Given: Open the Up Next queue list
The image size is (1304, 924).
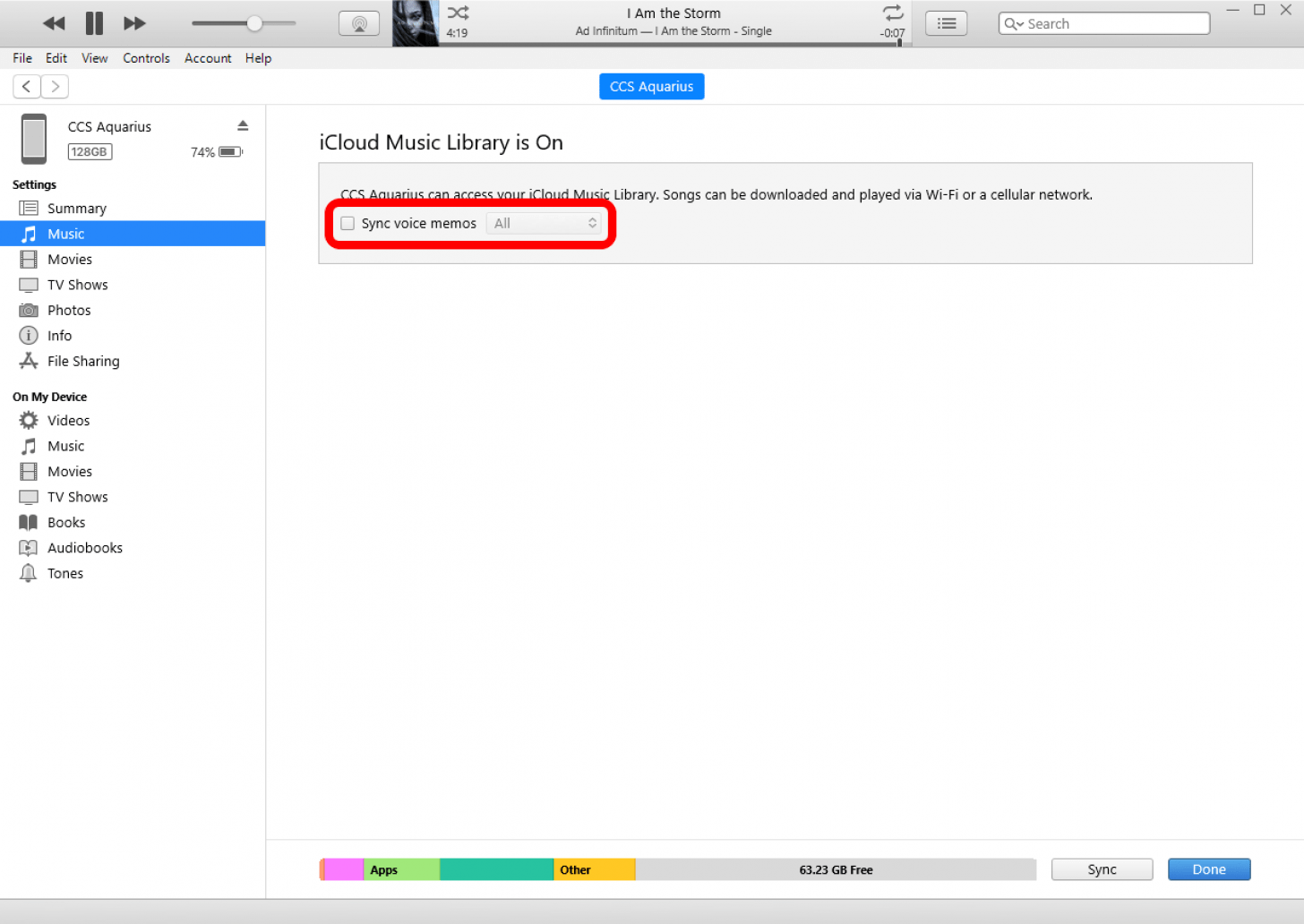Looking at the screenshot, I should point(946,23).
